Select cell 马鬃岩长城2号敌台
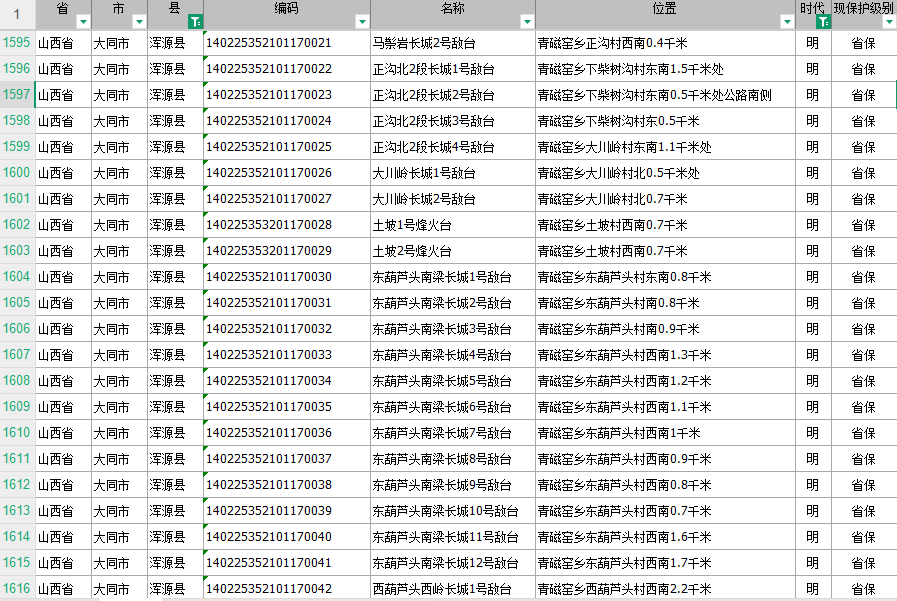 (453, 43)
